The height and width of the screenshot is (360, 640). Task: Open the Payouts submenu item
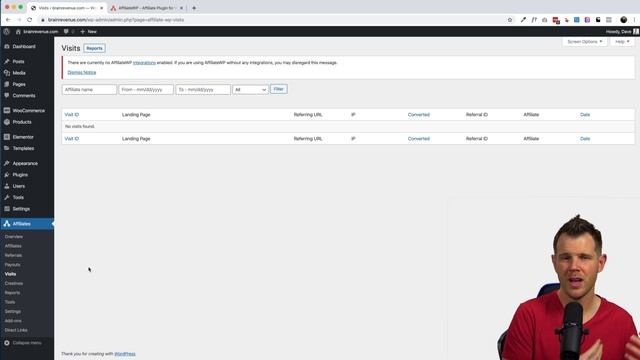pos(12,264)
